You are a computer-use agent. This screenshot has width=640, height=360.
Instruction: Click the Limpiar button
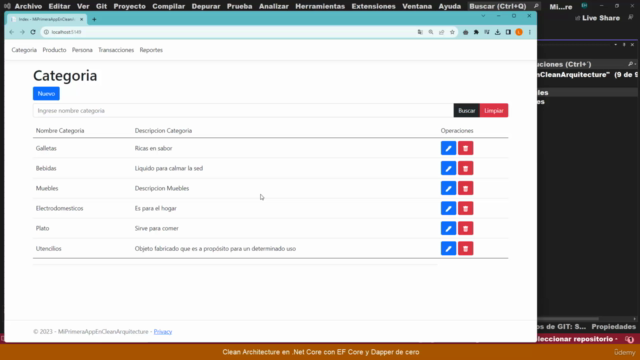pos(494,111)
